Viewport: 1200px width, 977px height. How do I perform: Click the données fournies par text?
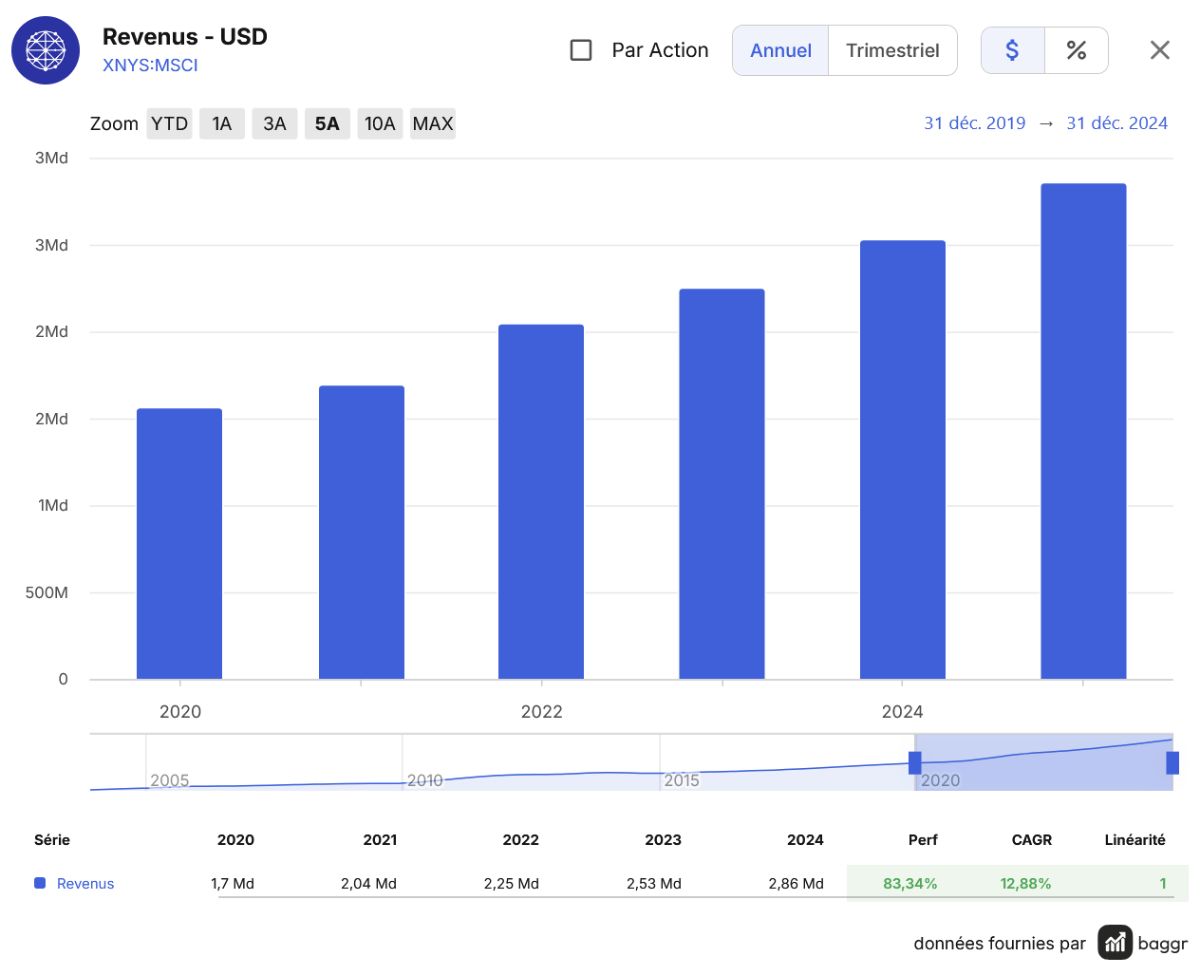point(999,943)
